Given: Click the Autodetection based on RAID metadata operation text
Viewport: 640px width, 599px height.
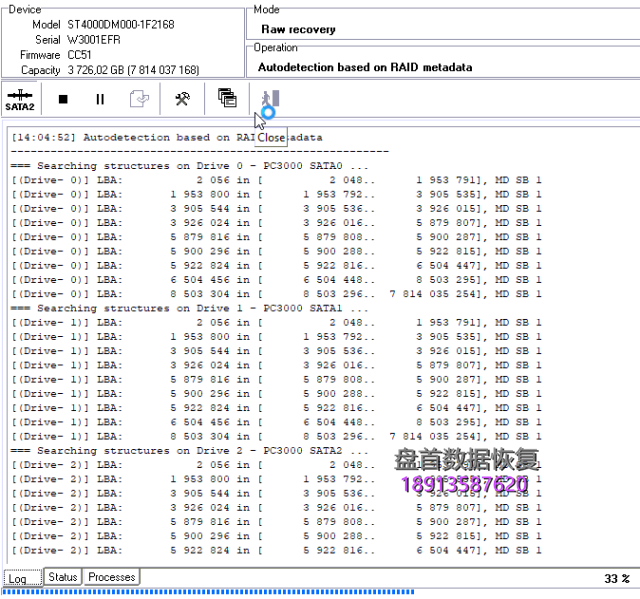Looking at the screenshot, I should tap(365, 67).
